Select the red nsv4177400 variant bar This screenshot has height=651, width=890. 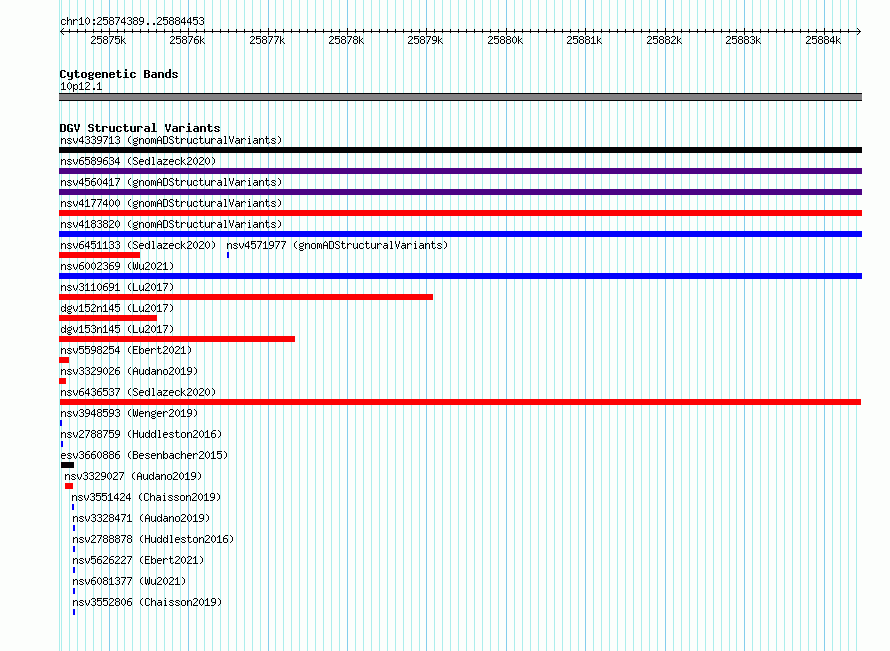coord(460,213)
